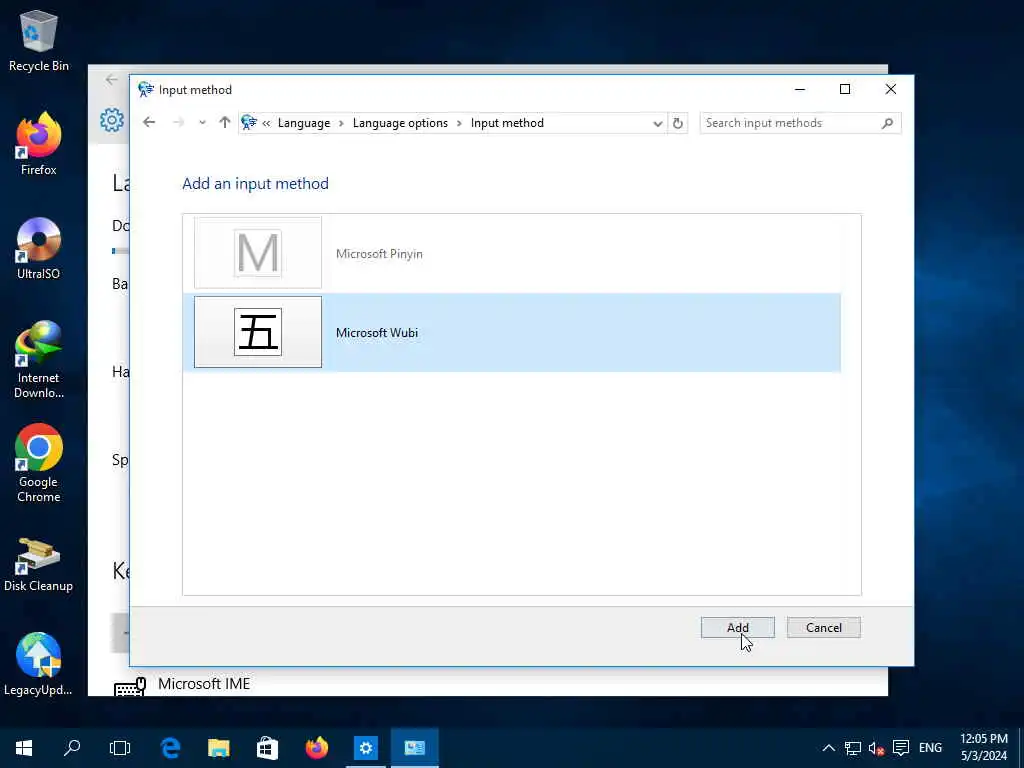This screenshot has width=1024, height=768.
Task: Click the Pinyin M icon thumbnail
Action: point(258,253)
